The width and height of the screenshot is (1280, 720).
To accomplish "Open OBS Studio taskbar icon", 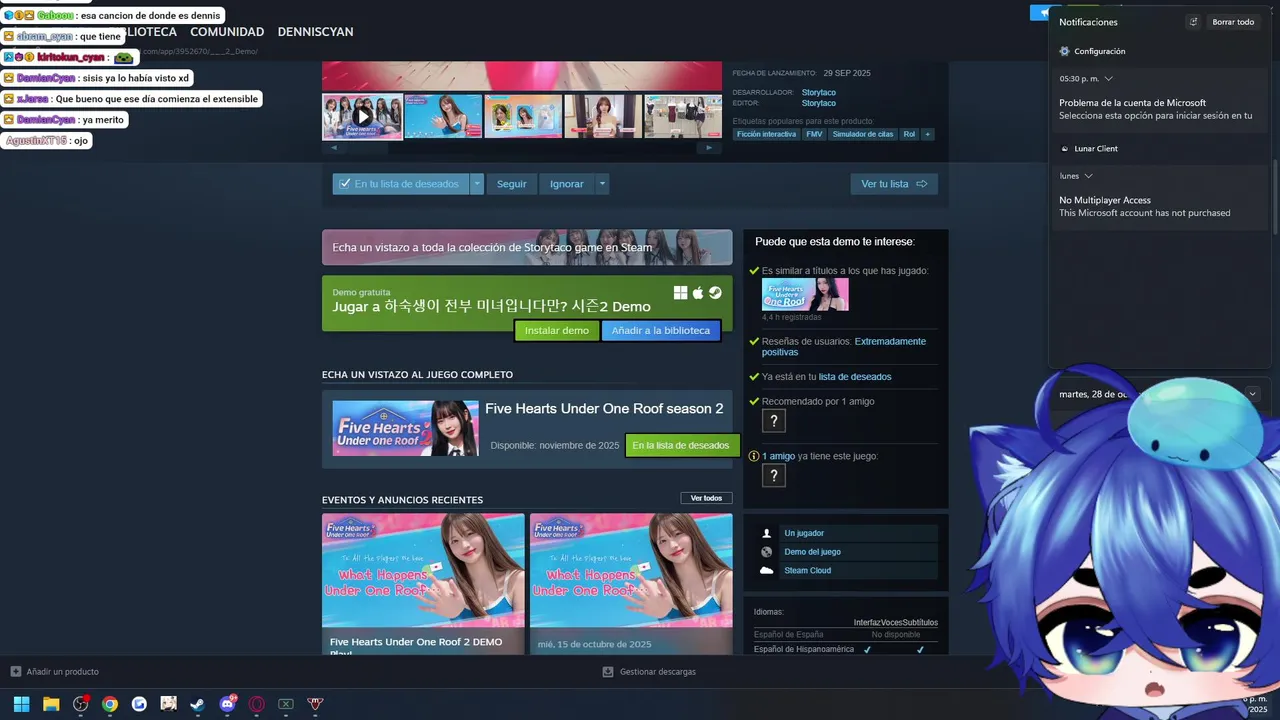I will click(81, 704).
